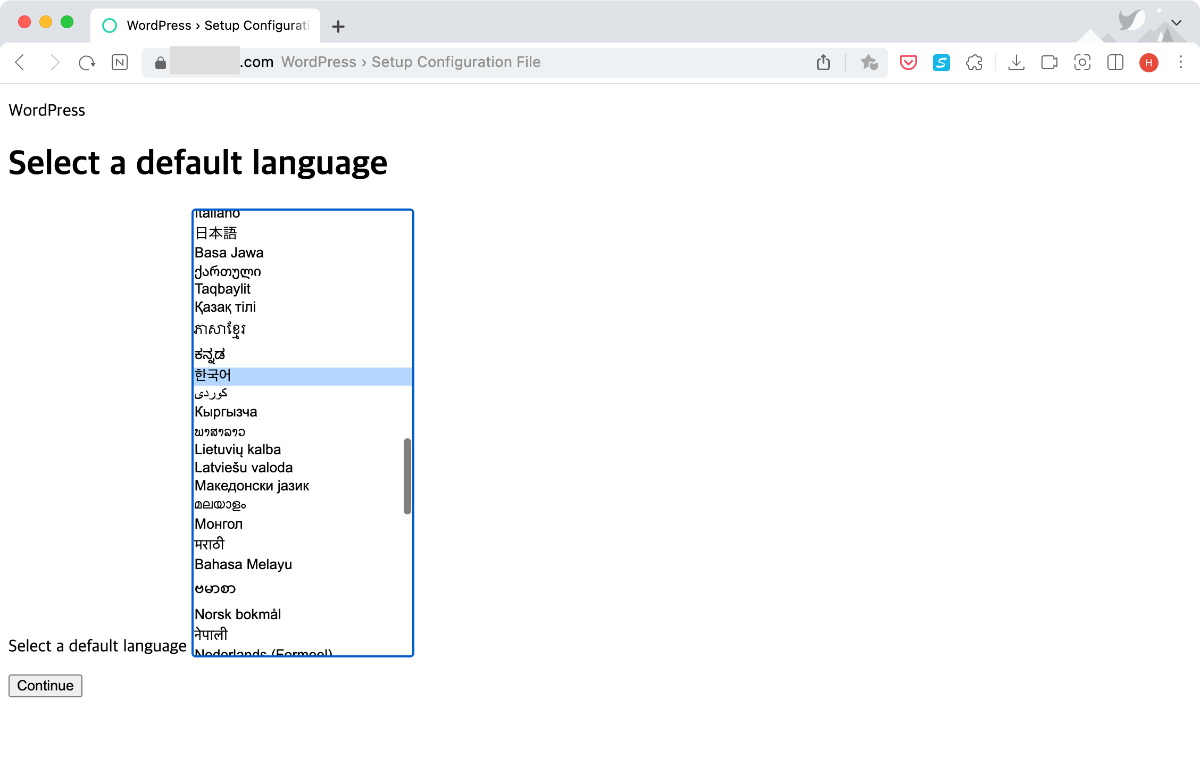Viewport: 1200px width, 774px height.
Task: Select the ພາສາລາວ language option
Action: pyautogui.click(x=303, y=431)
